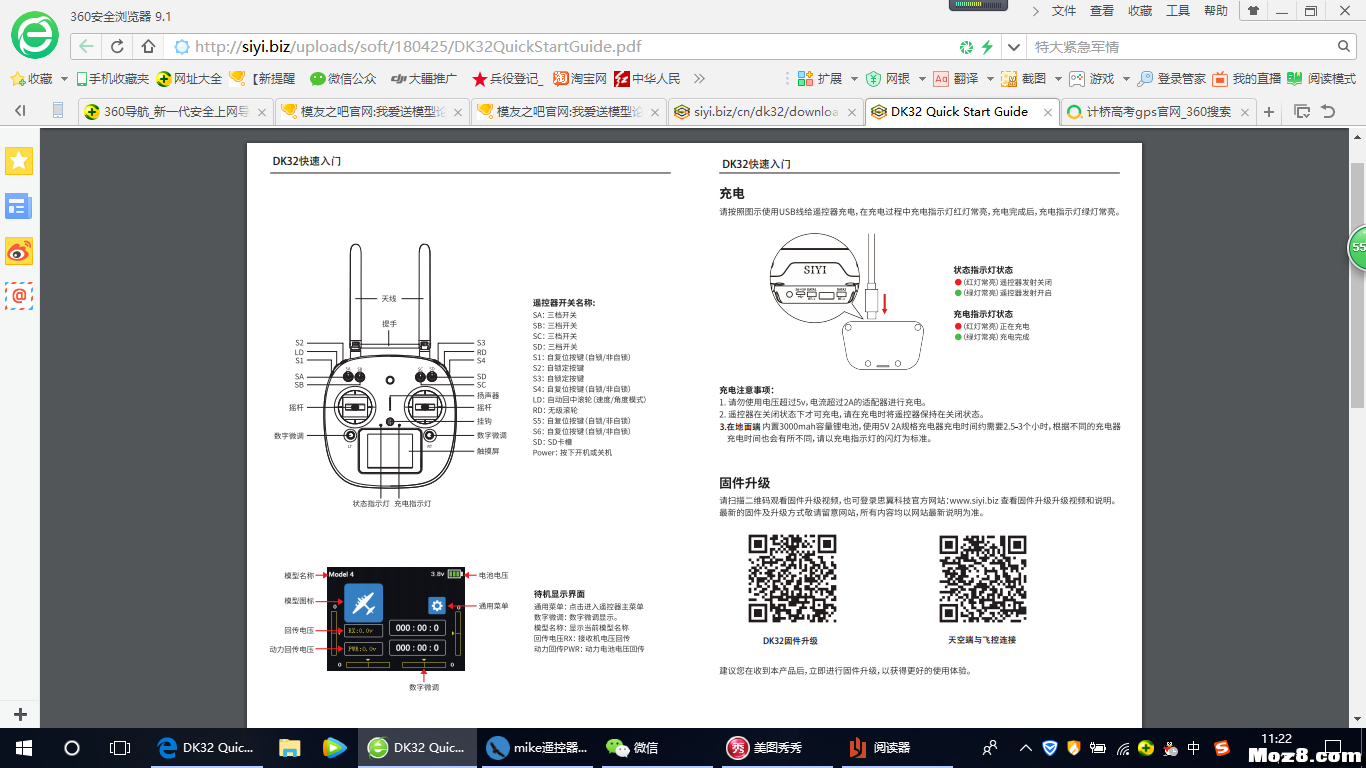
Task: Click the 天空端与飞控连接 QR code
Action: click(982, 579)
